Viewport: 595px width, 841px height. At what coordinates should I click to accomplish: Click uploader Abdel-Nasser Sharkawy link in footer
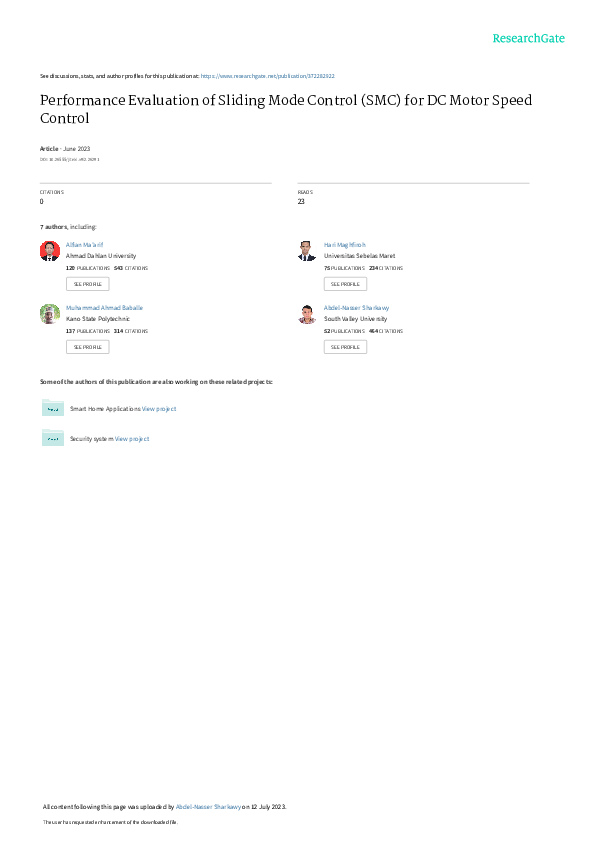(x=208, y=807)
